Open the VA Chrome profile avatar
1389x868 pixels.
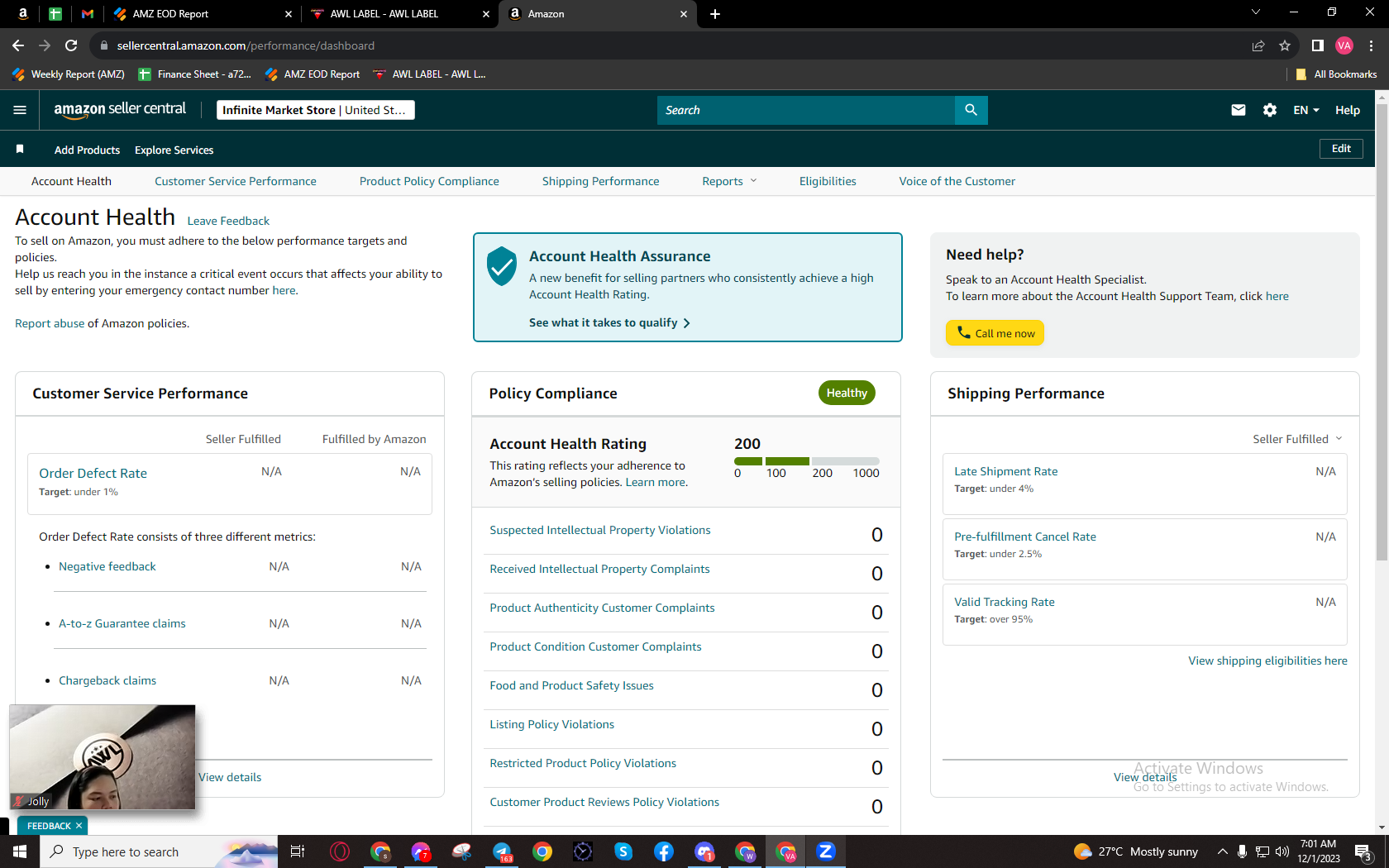pyautogui.click(x=1344, y=45)
